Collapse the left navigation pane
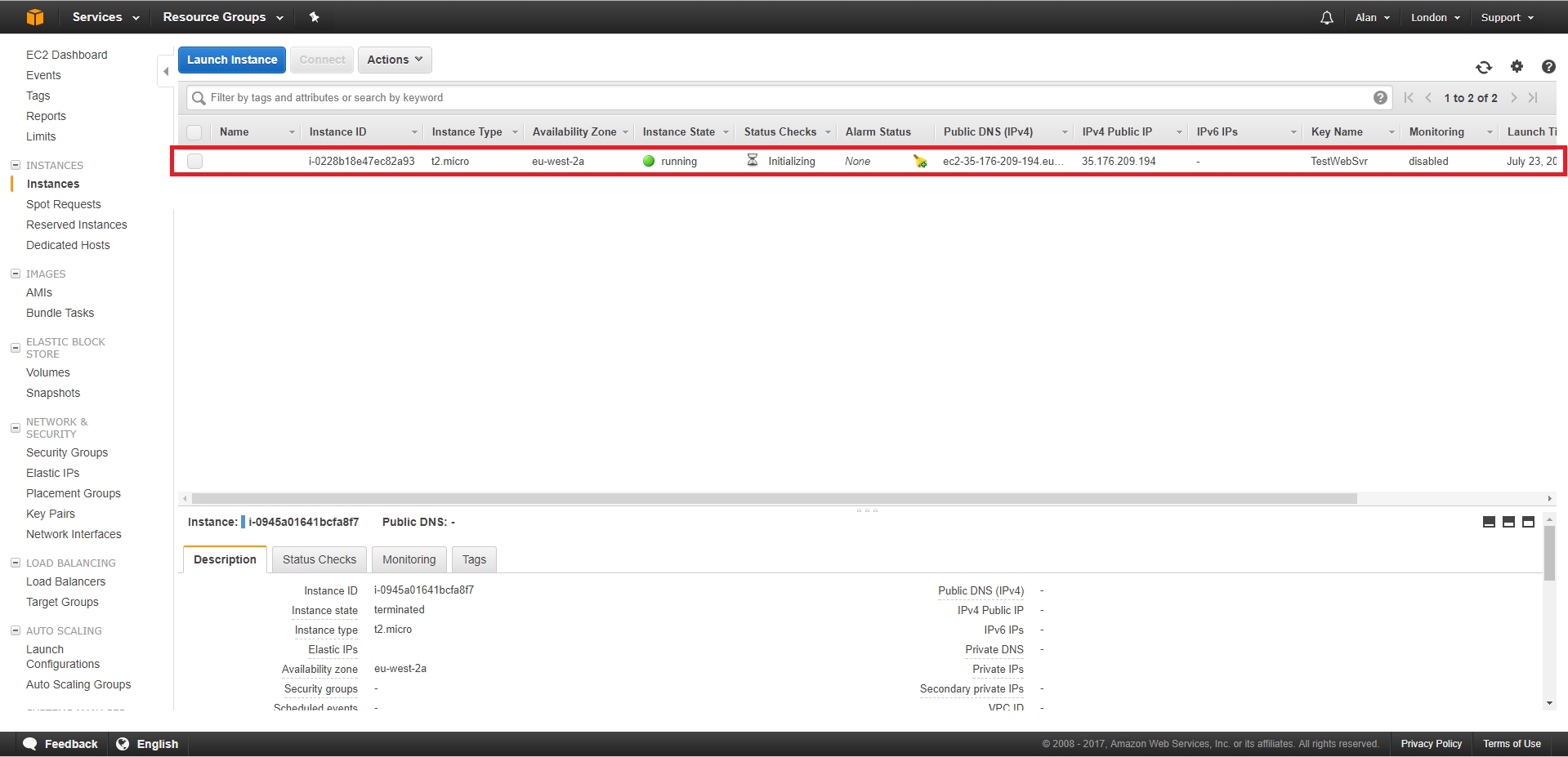1568x757 pixels. click(x=166, y=72)
